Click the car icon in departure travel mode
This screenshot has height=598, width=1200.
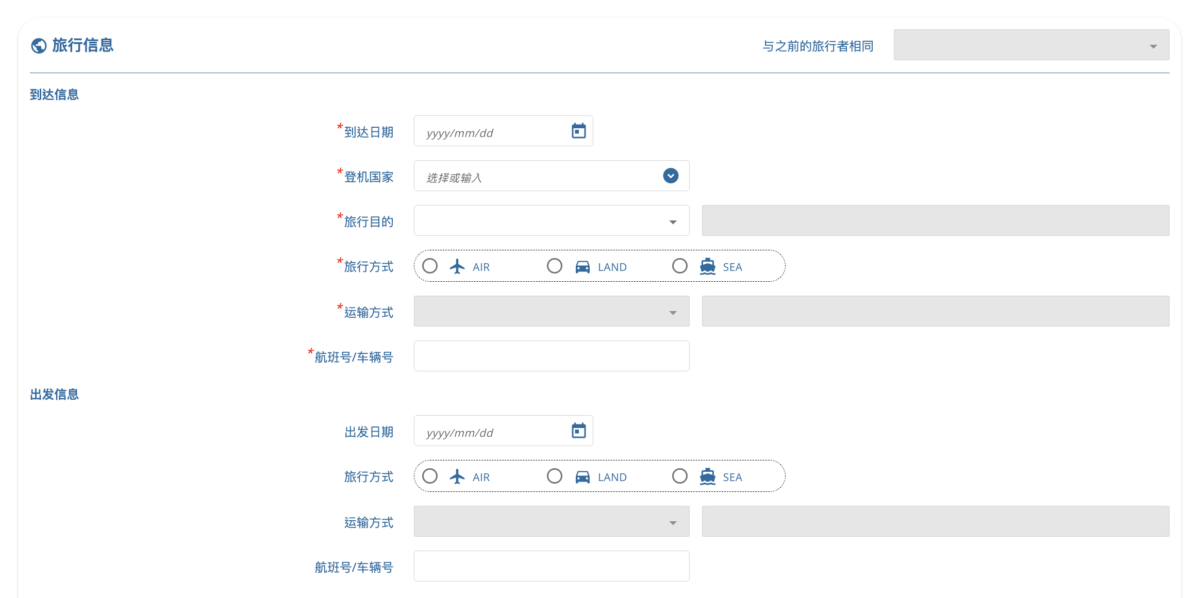pyautogui.click(x=583, y=476)
